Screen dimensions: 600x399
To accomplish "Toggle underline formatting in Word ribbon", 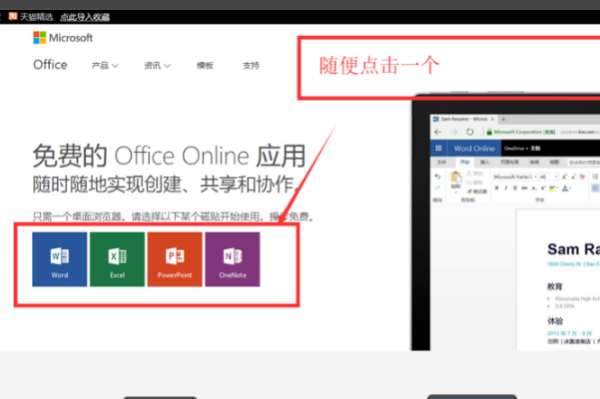I will click(x=515, y=188).
